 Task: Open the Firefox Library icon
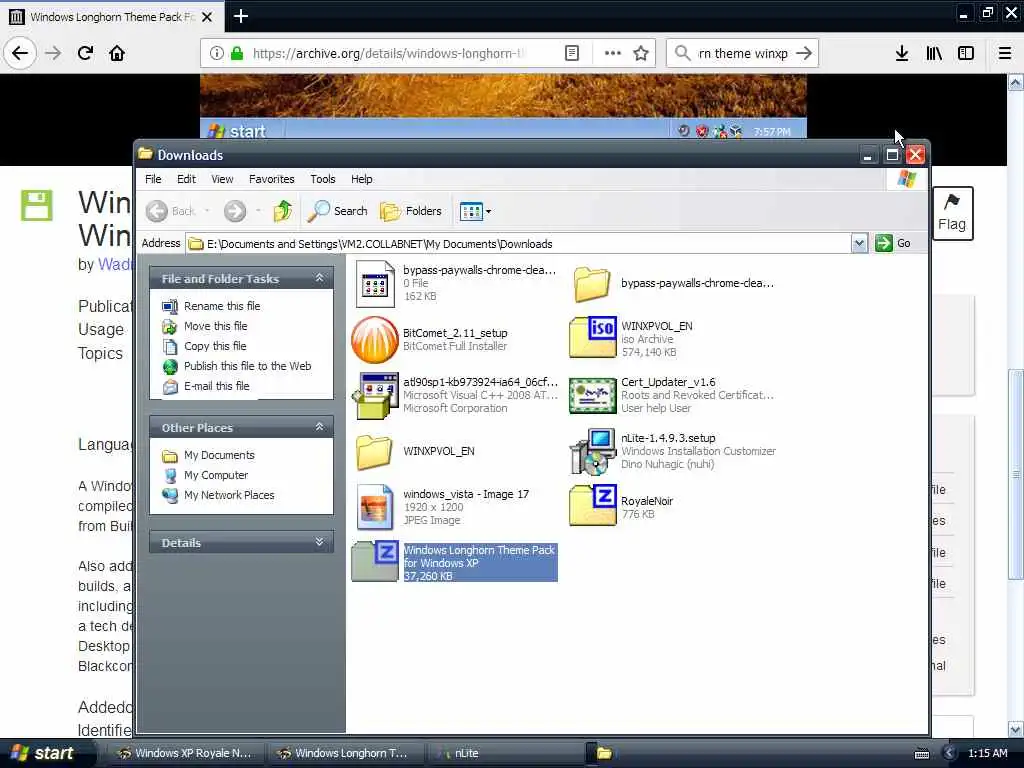[934, 53]
